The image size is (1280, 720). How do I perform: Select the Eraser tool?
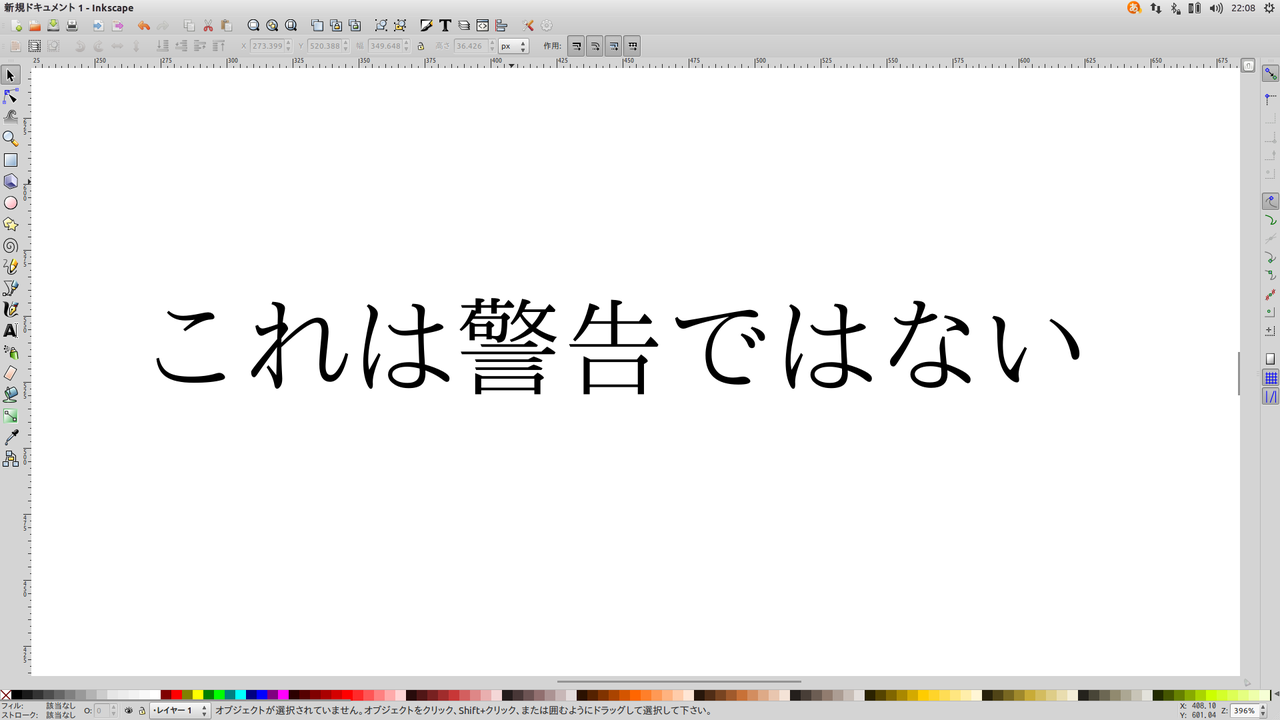[x=10, y=373]
